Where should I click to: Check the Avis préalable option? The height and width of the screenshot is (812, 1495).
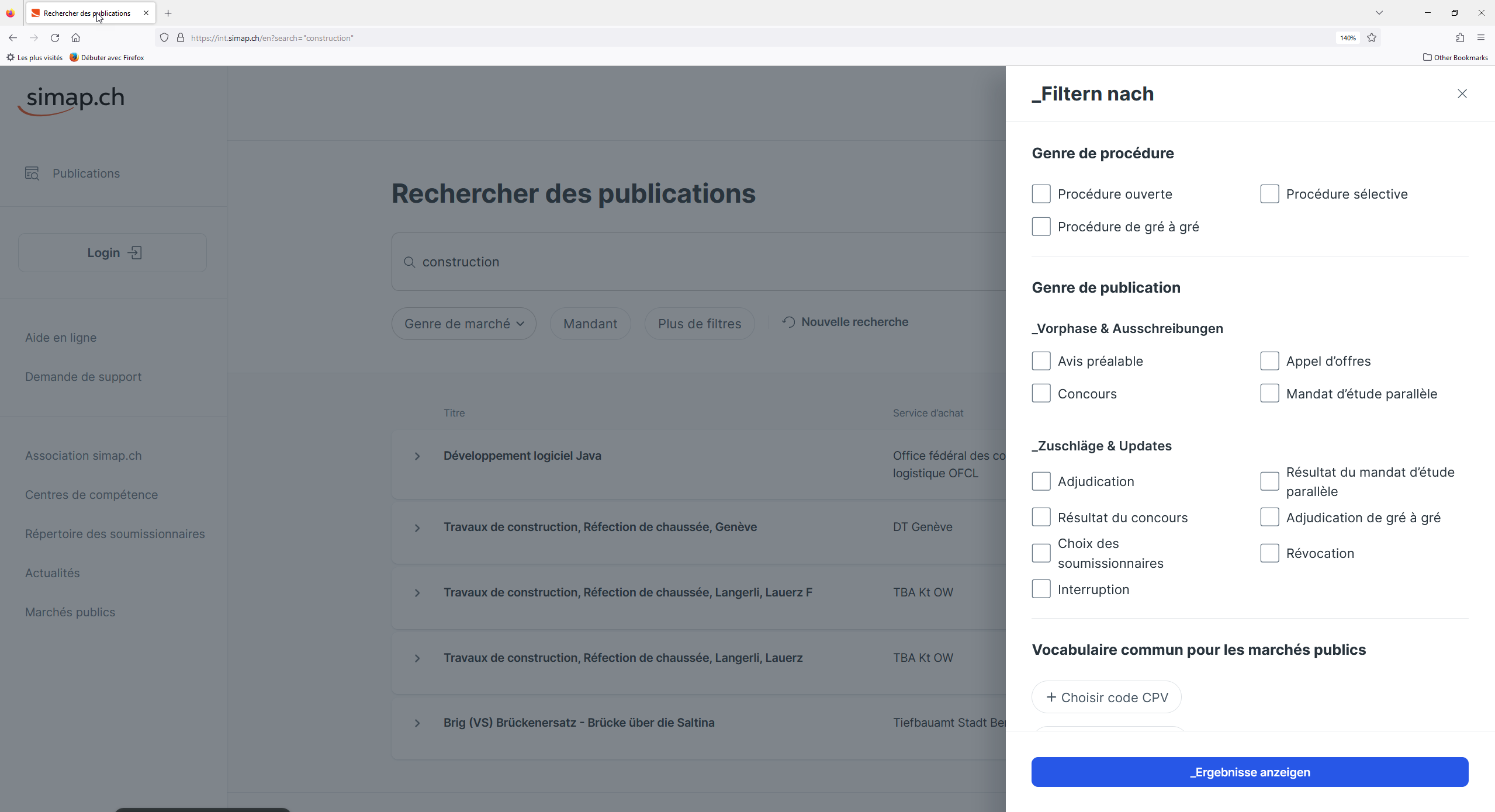(1041, 361)
